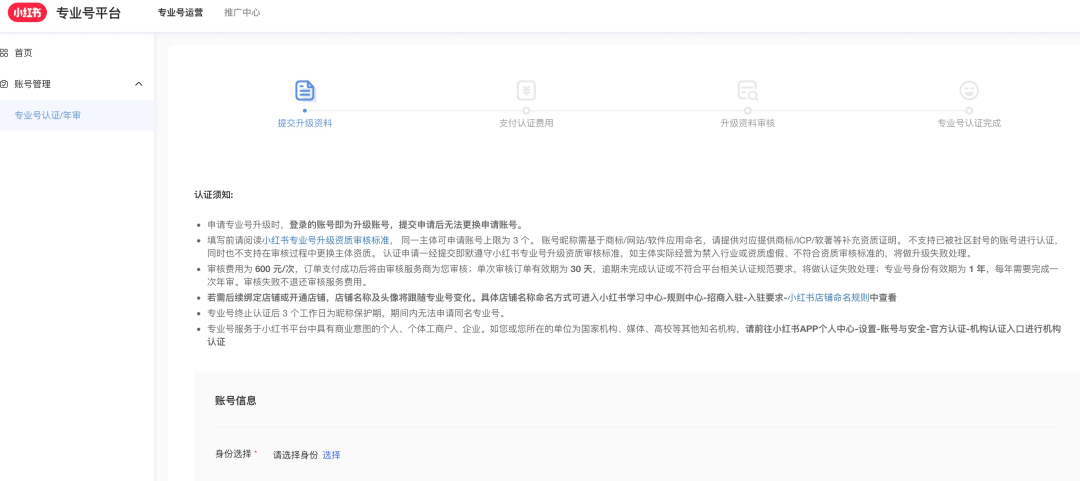Screen dimensions: 1080x481
Task: Open 小红书专业号升级资质审核标准 link
Action: 326,240
